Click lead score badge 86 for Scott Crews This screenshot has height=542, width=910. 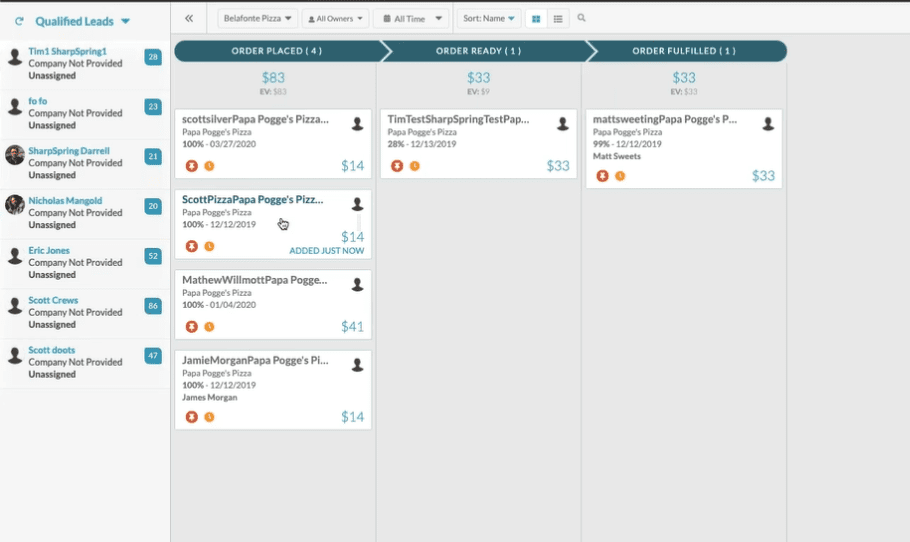coord(153,306)
